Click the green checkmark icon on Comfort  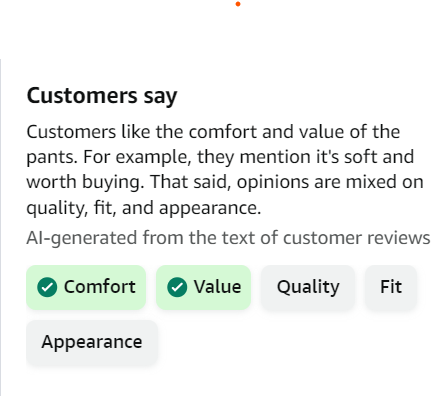[x=47, y=287]
